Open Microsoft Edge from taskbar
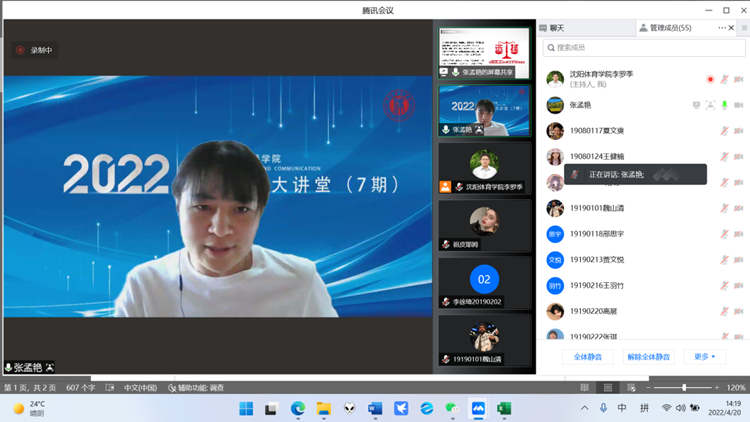 (298, 409)
